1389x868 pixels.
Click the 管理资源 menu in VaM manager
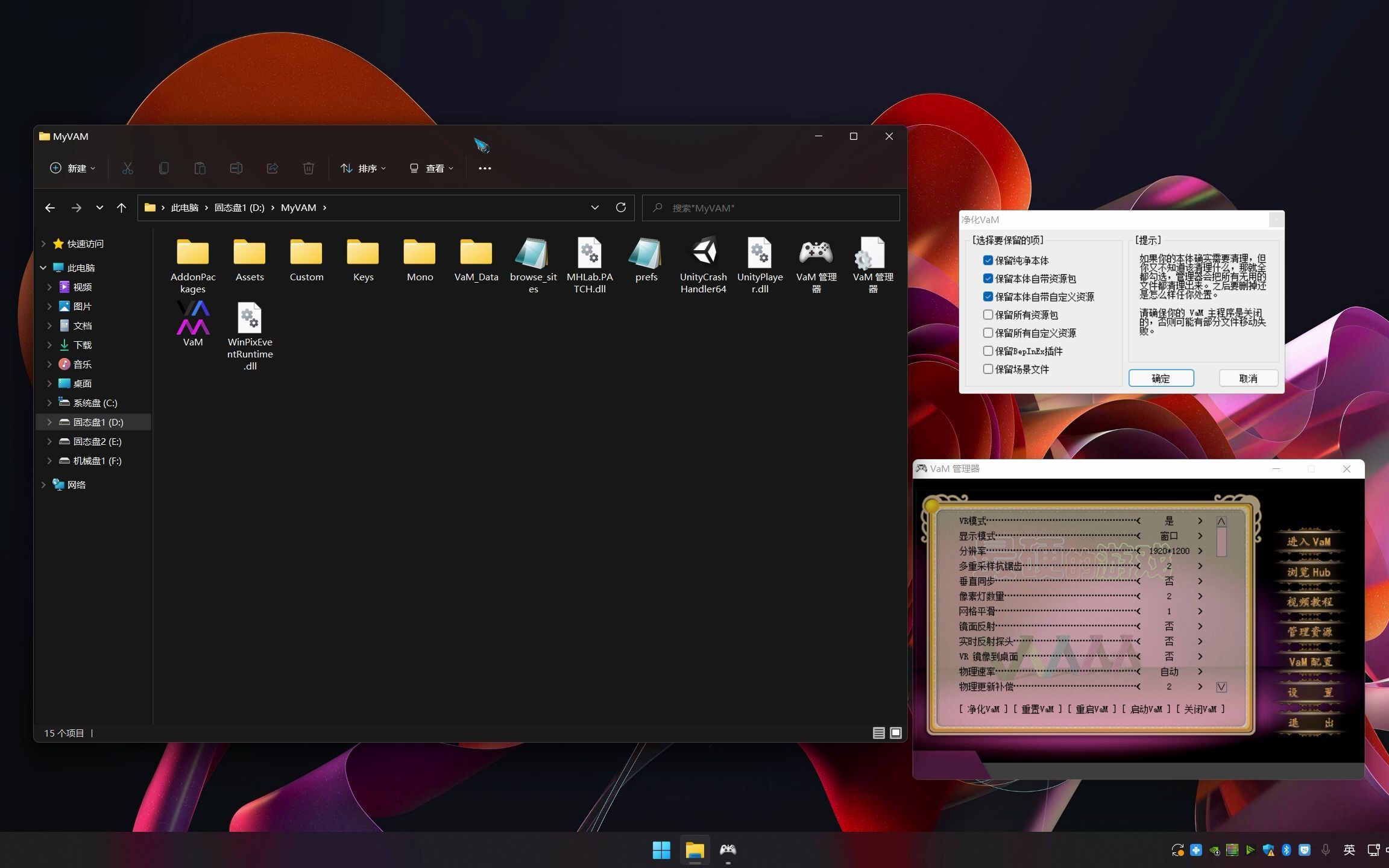coord(1309,632)
